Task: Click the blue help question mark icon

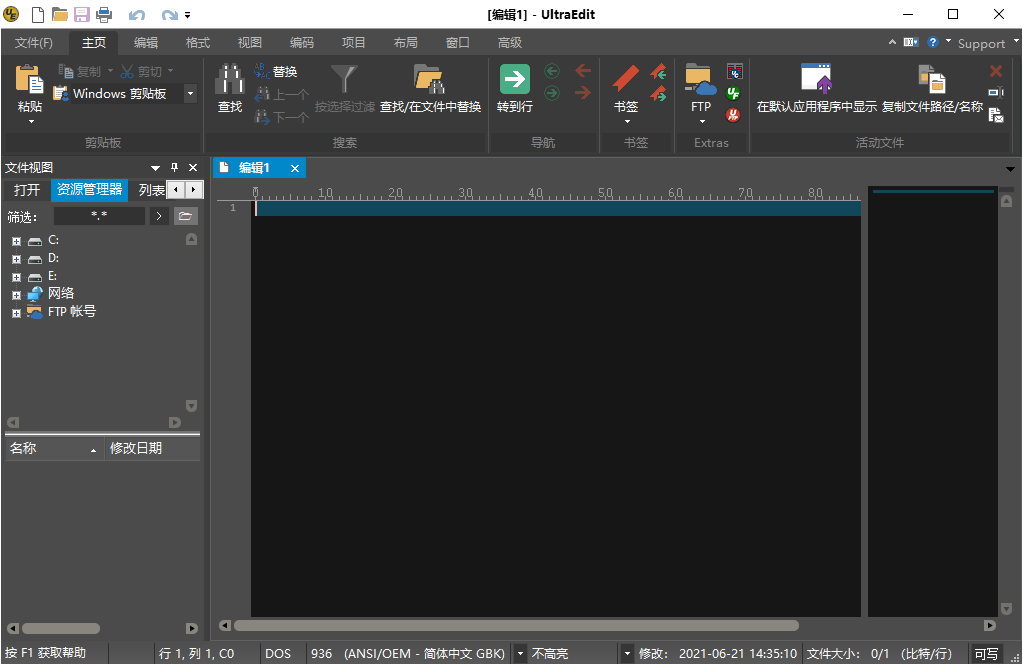Action: click(x=933, y=42)
